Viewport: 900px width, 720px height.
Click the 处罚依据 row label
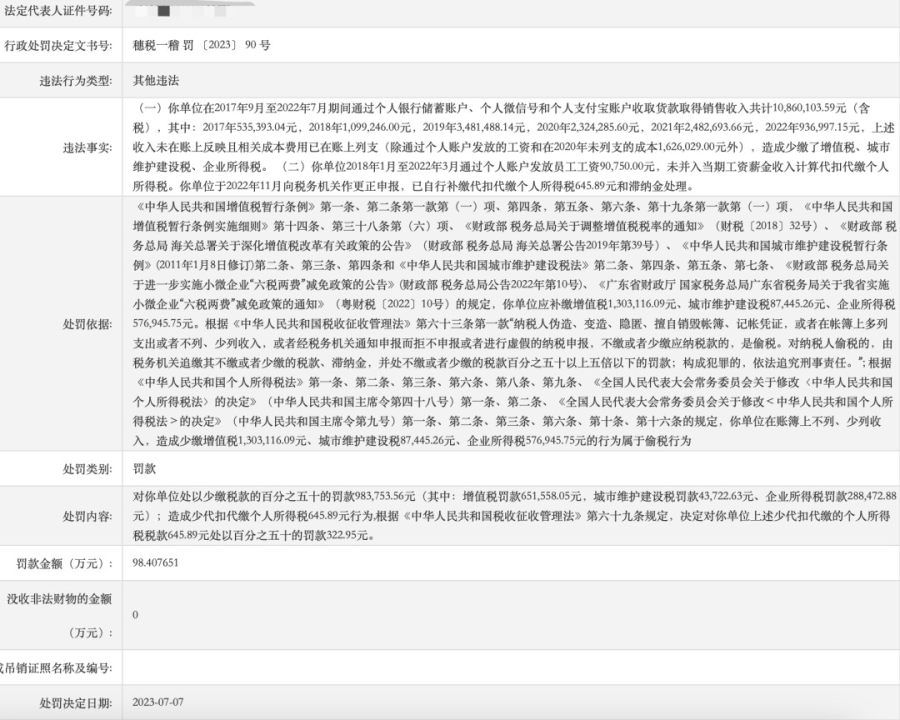(87, 324)
